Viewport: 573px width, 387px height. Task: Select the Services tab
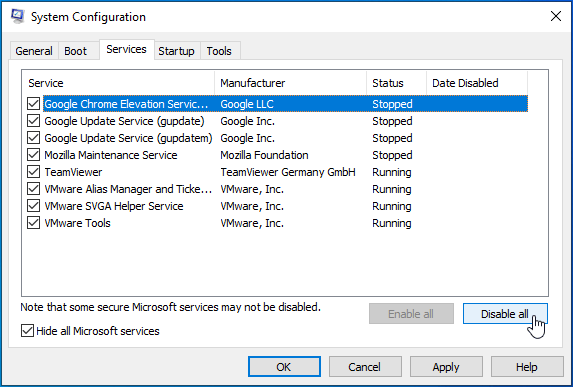(x=126, y=49)
